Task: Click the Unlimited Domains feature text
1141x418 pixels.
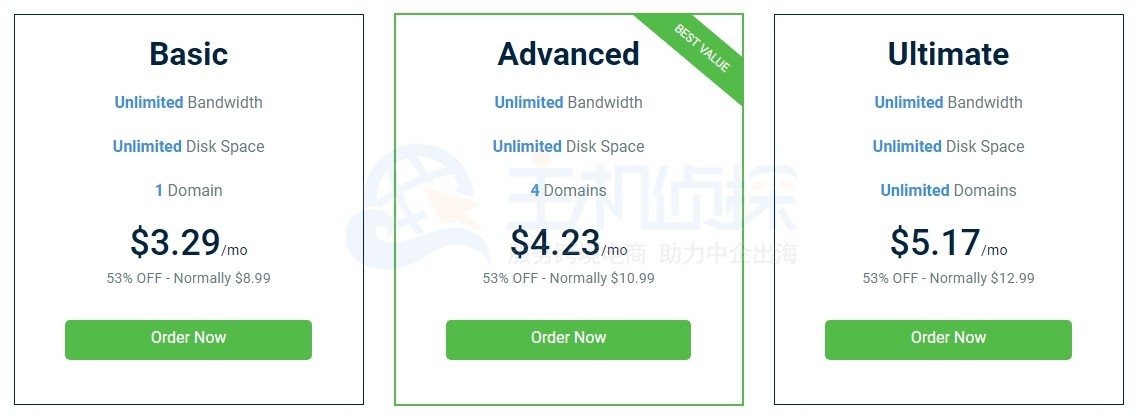Action: point(948,190)
